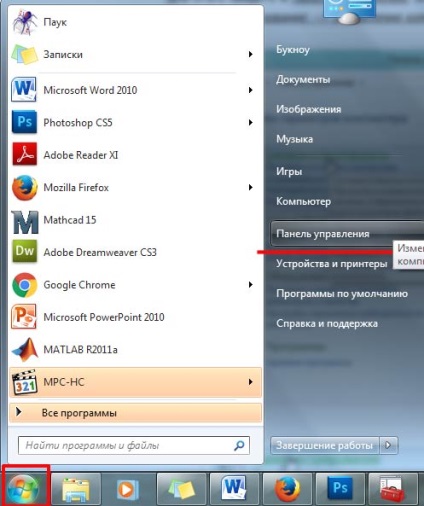The image size is (424, 506).
Task: Click the Найти программы и файлы search field
Action: (x=134, y=445)
